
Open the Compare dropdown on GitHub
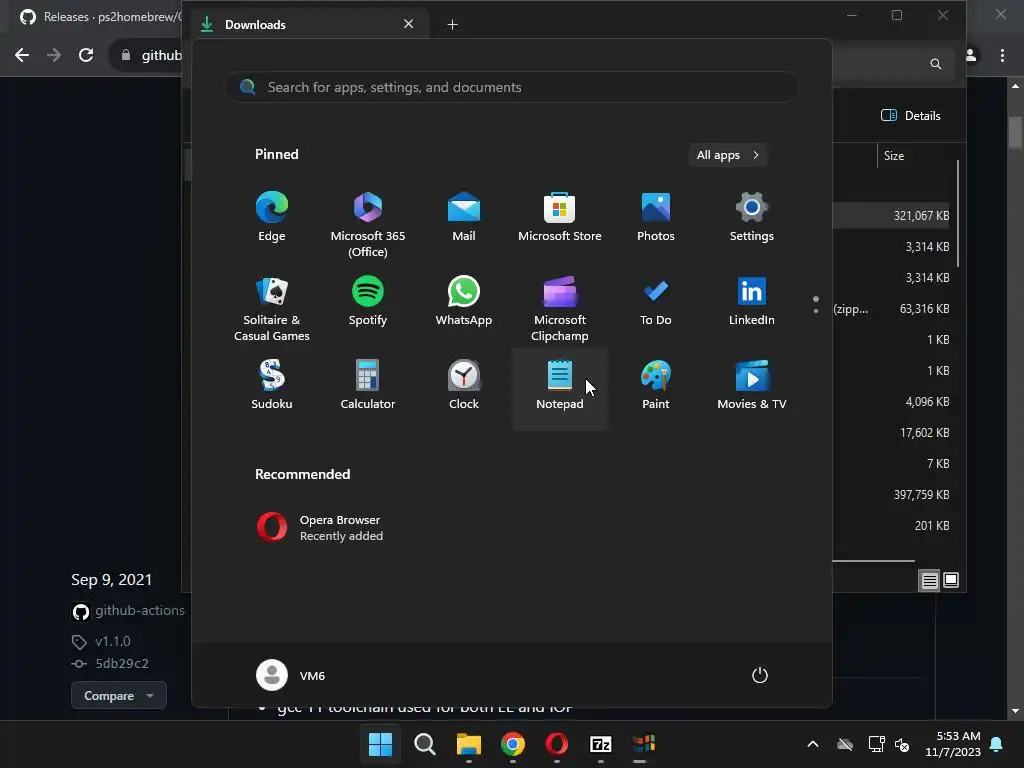tap(118, 696)
